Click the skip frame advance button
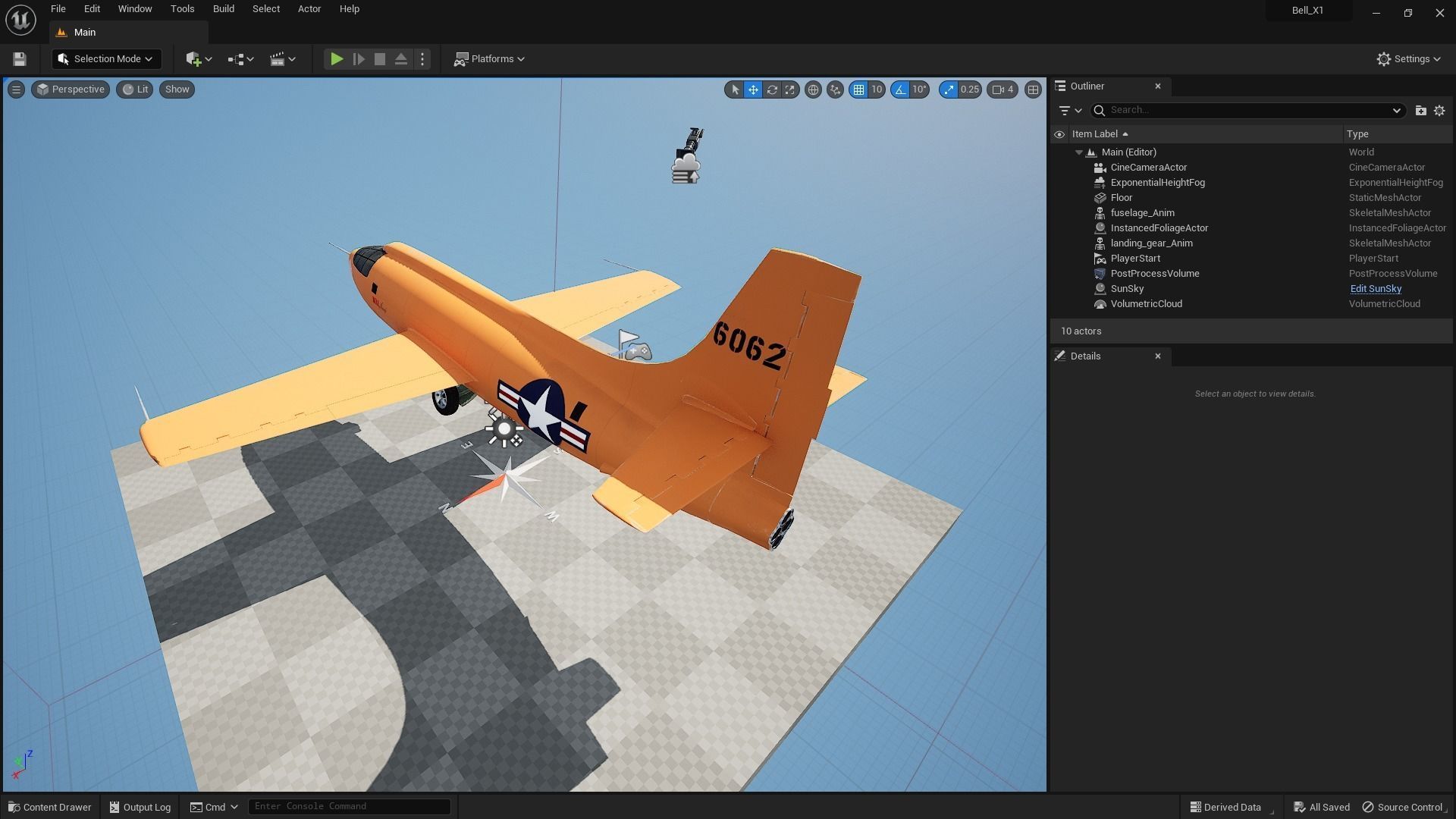1456x819 pixels. pyautogui.click(x=359, y=59)
